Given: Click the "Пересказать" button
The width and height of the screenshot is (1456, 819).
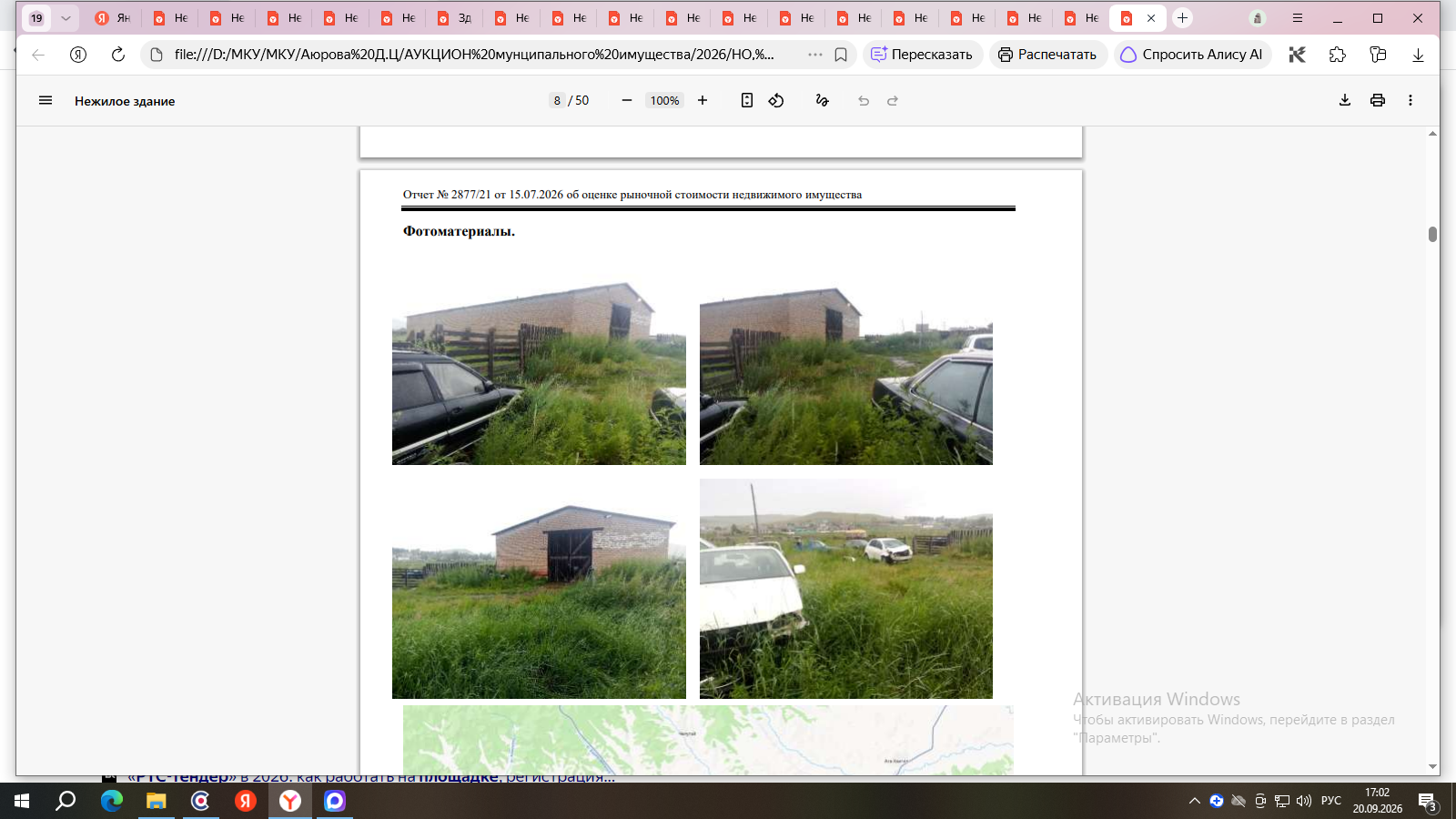Looking at the screenshot, I should pos(923,55).
